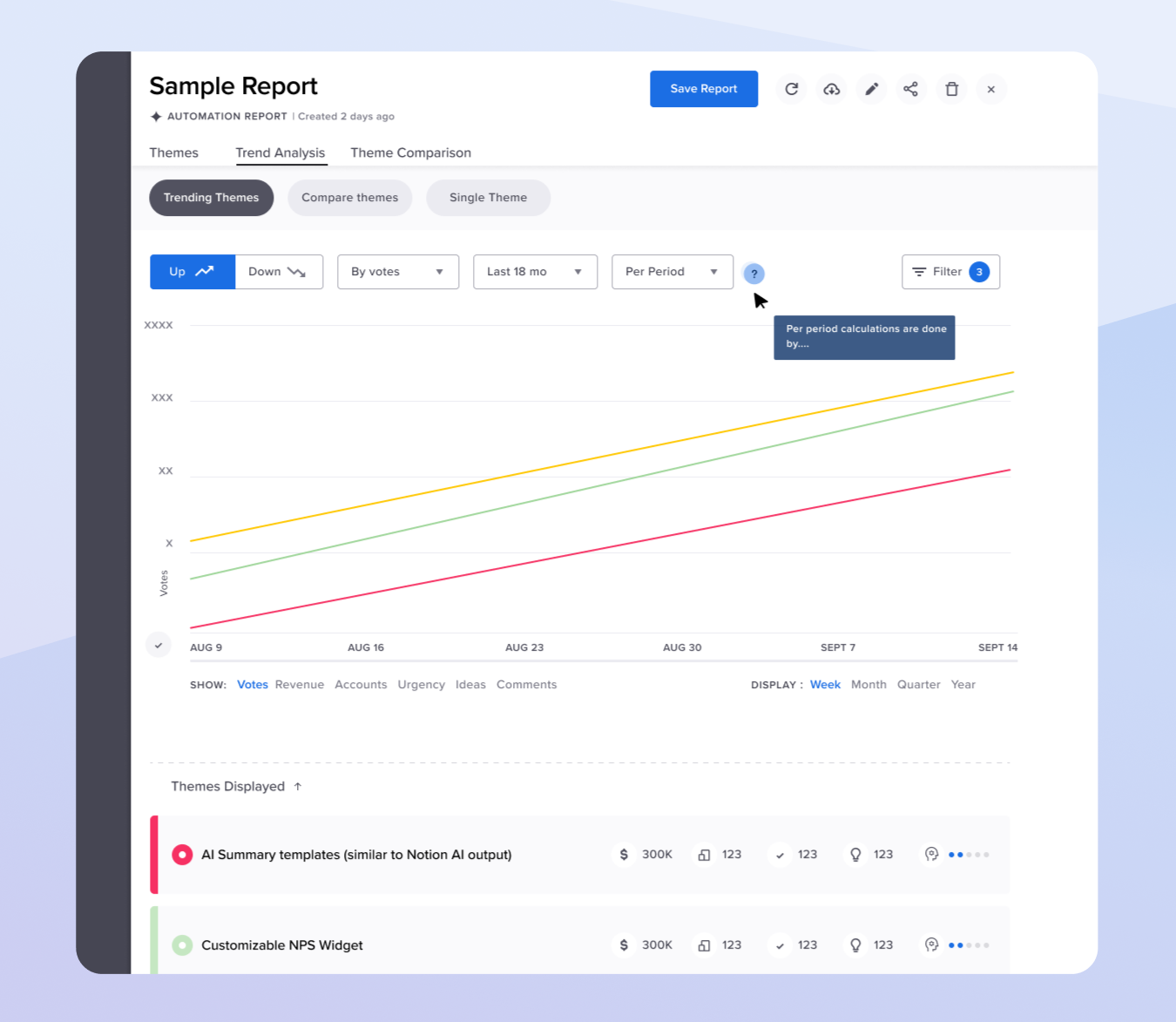Click the yellow trend line in chart
Viewport: 1176px width, 1022px height.
click(601, 457)
